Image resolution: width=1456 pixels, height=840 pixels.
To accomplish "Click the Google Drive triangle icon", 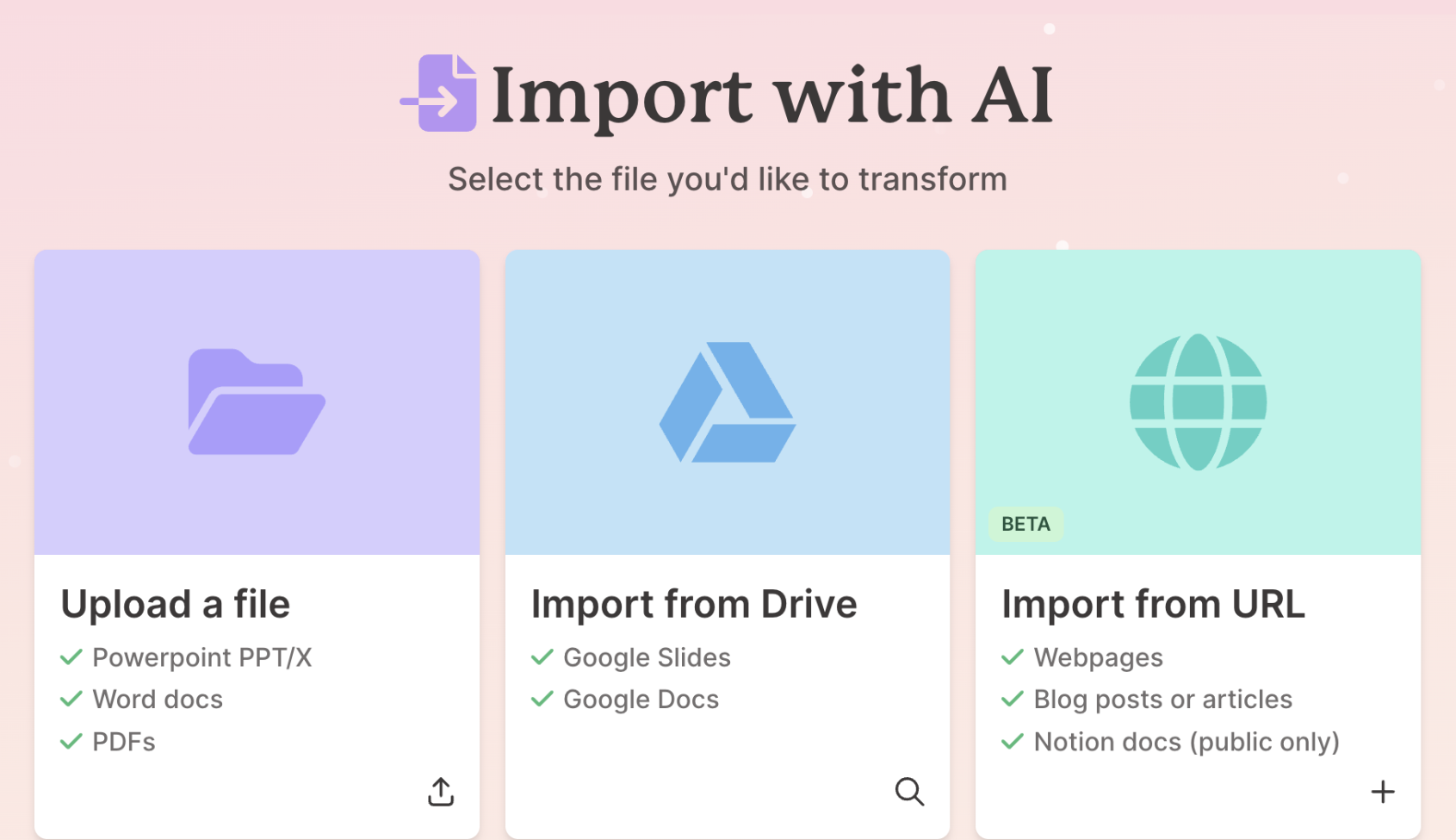I will click(x=728, y=402).
